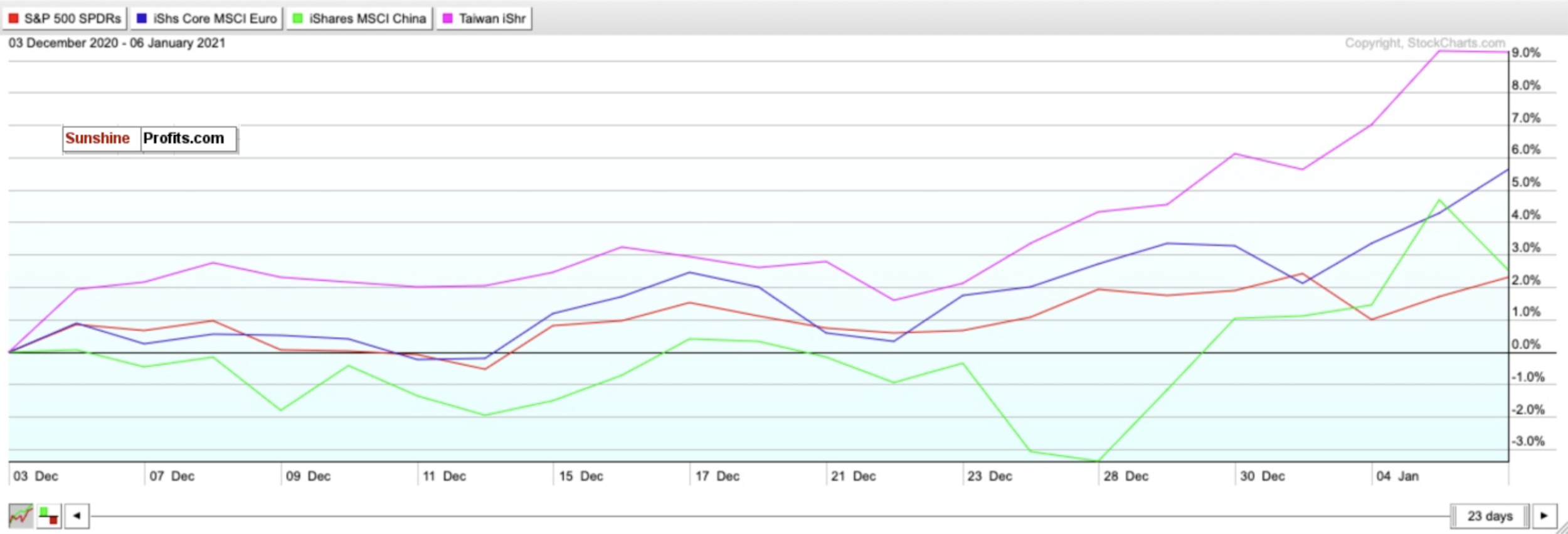Image resolution: width=1568 pixels, height=534 pixels.
Task: Click the Copyright StockCharts.com text
Action: coord(1424,43)
